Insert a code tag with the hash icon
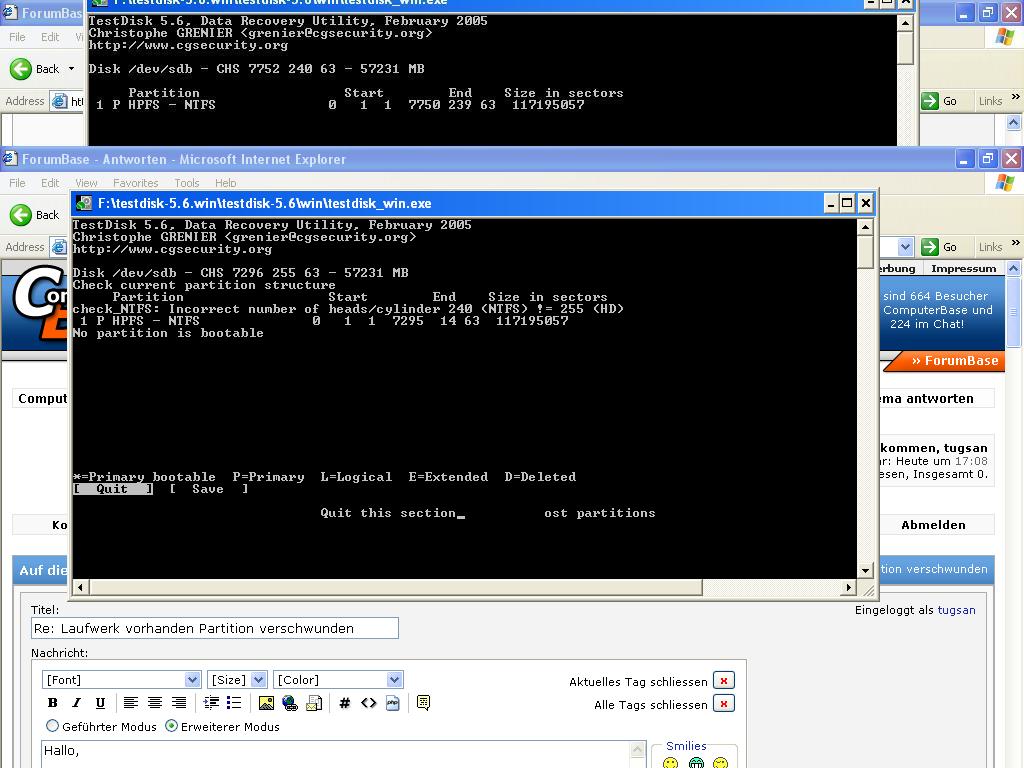 pos(345,703)
